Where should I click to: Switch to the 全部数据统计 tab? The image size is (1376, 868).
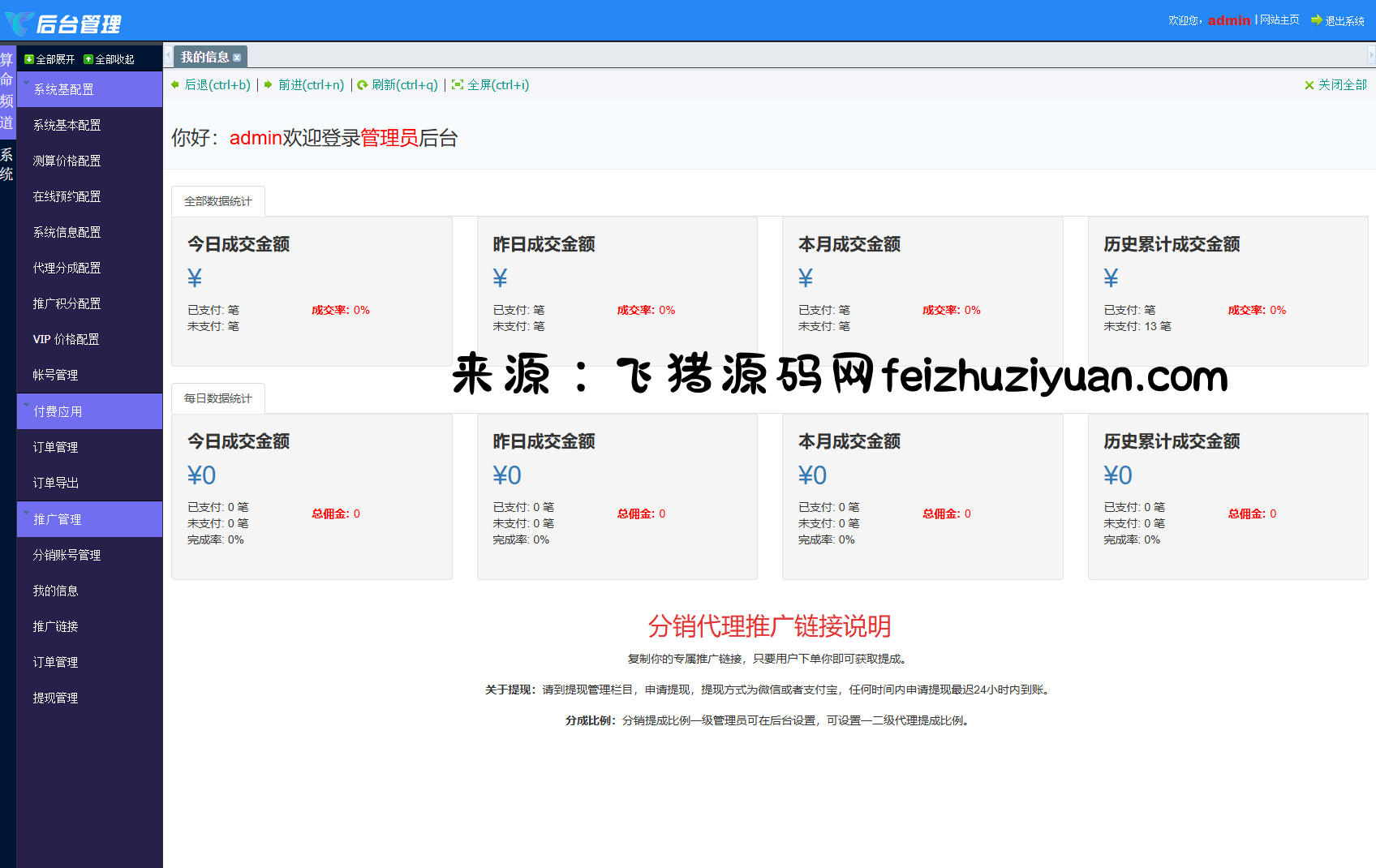[217, 201]
